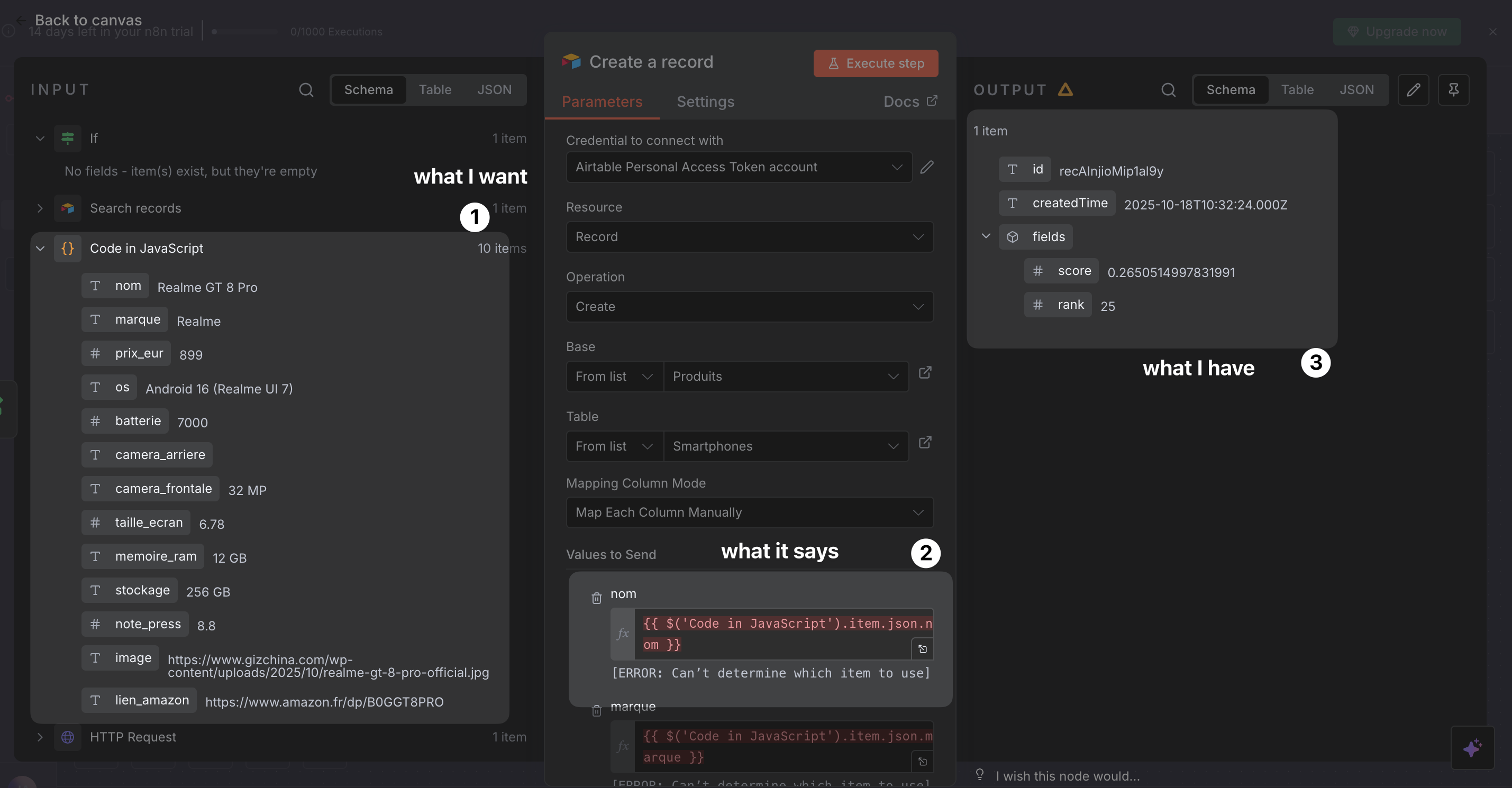1512x788 pixels.
Task: Open the AI assistant sparkle icon
Action: pos(1472,747)
